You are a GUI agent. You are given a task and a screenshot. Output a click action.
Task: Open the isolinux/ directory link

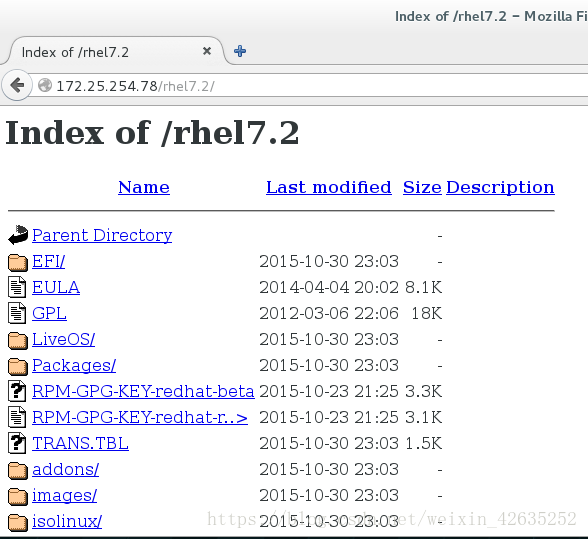(x=67, y=521)
